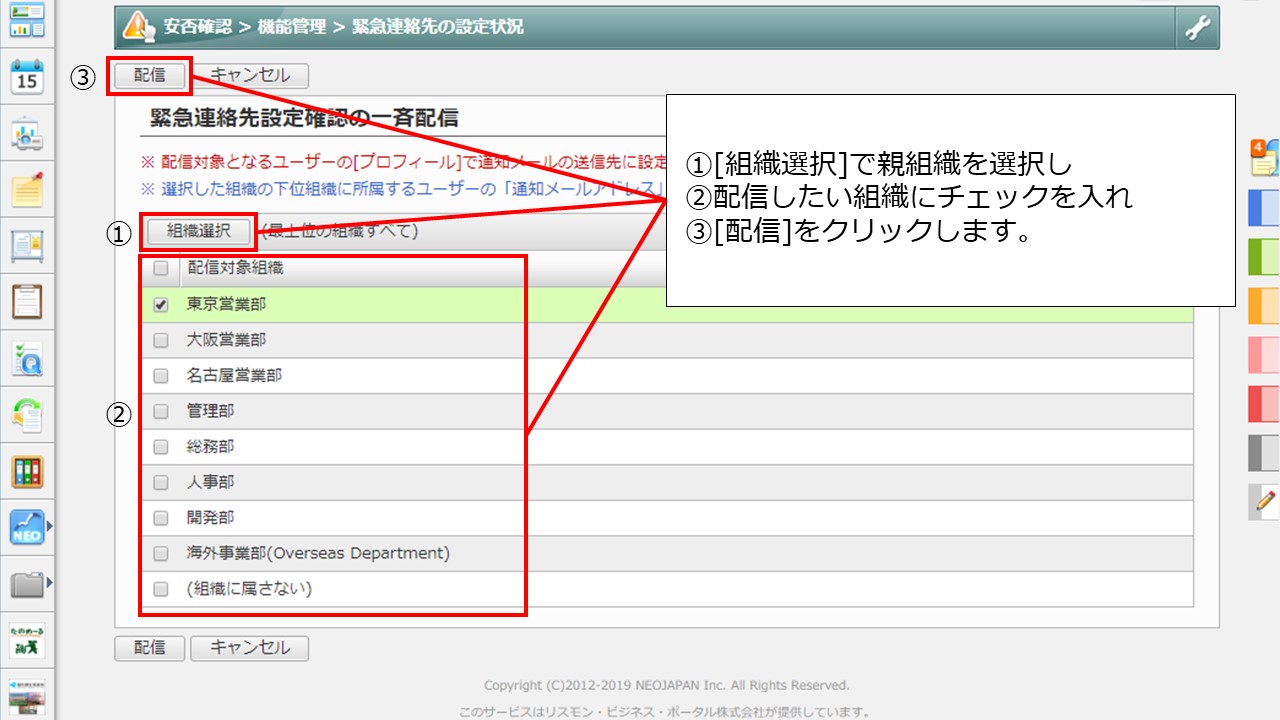Select the green color swatch on right
Viewport: 1280px width, 720px height.
click(x=1263, y=256)
